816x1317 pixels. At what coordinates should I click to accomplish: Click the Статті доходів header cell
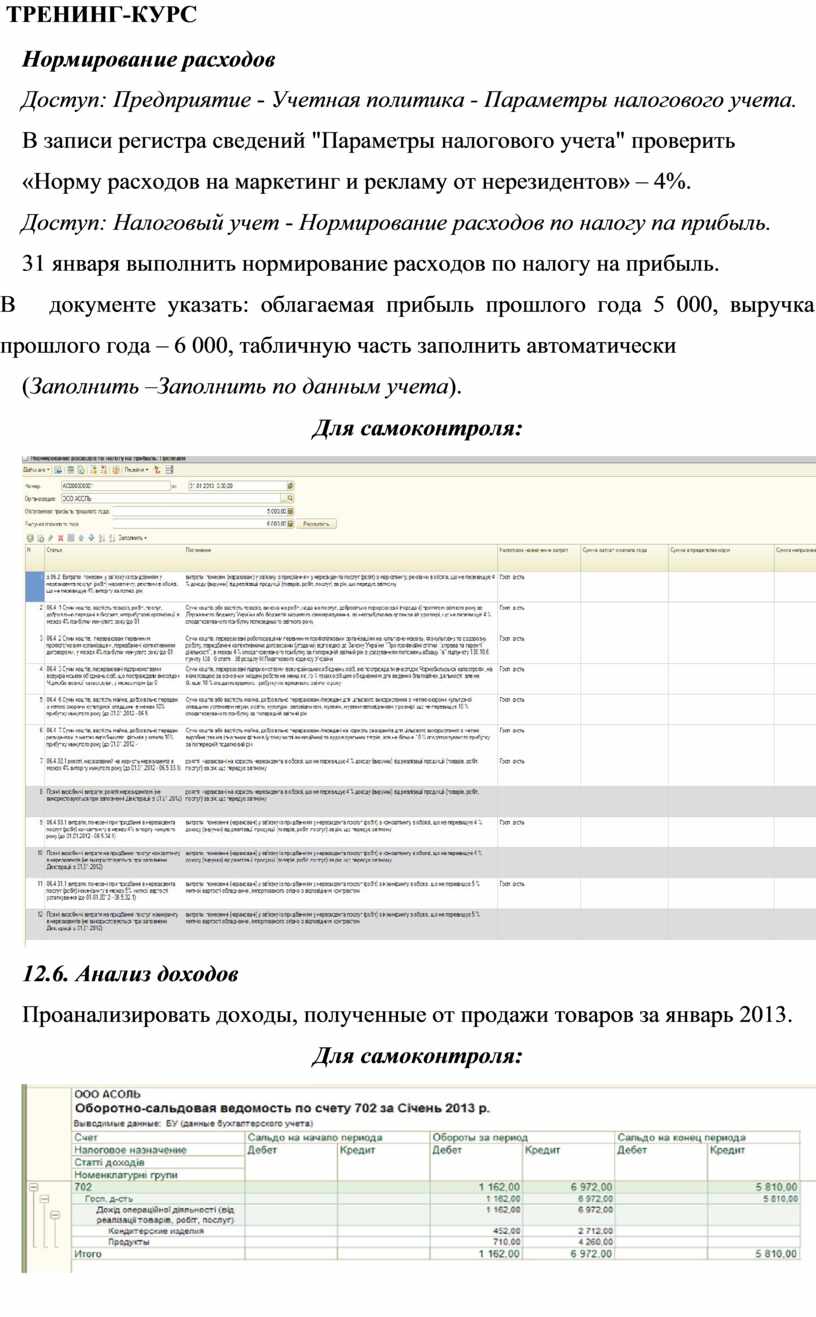[x=158, y=1163]
